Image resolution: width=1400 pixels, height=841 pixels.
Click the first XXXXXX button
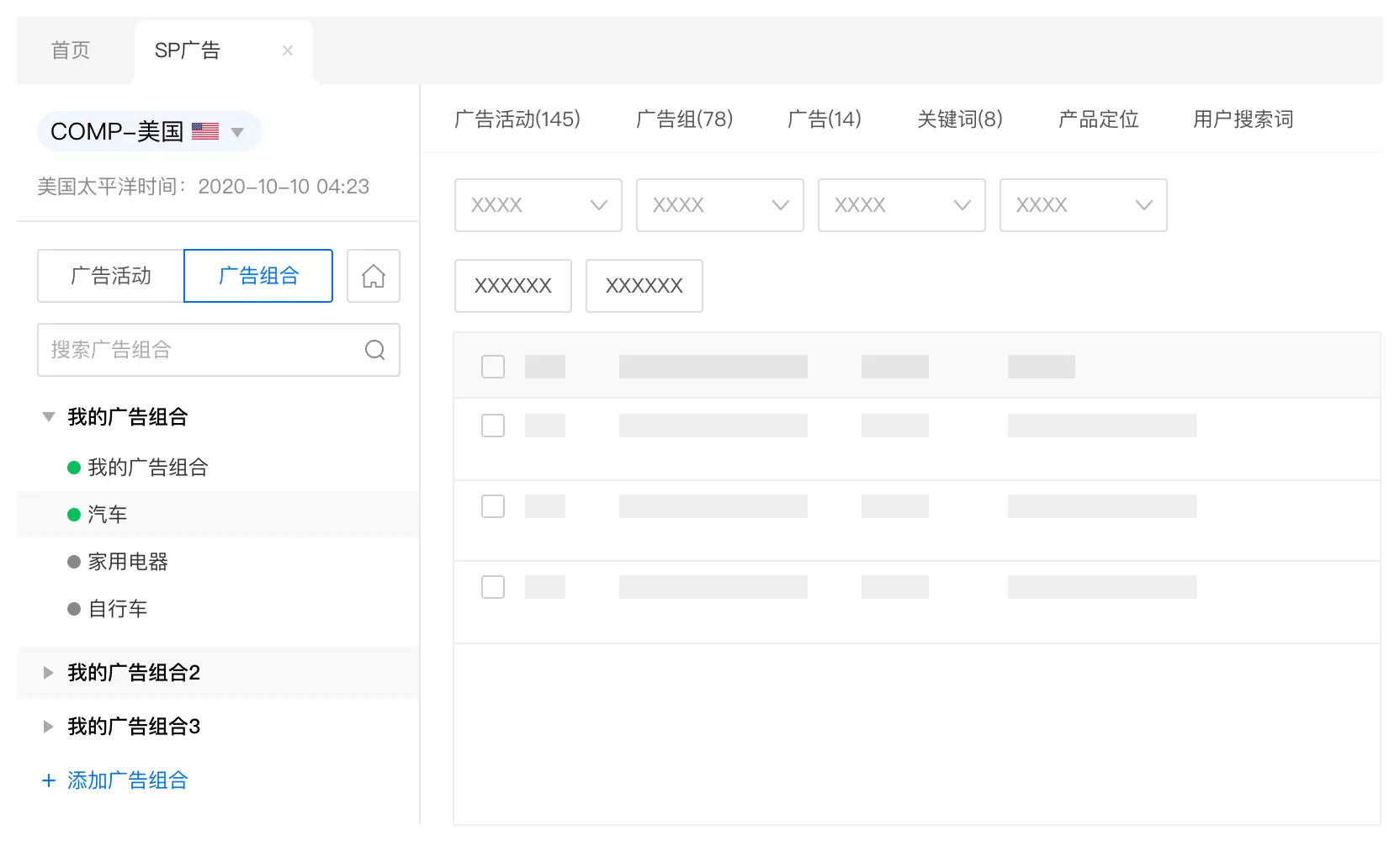pyautogui.click(x=513, y=286)
